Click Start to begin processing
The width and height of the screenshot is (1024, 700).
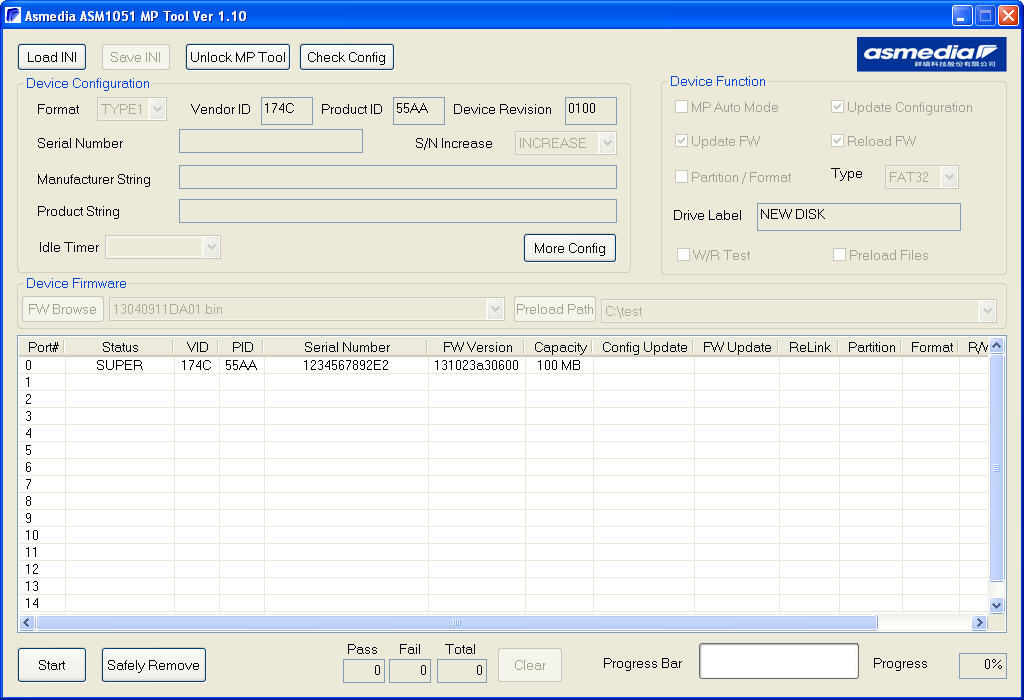(52, 665)
